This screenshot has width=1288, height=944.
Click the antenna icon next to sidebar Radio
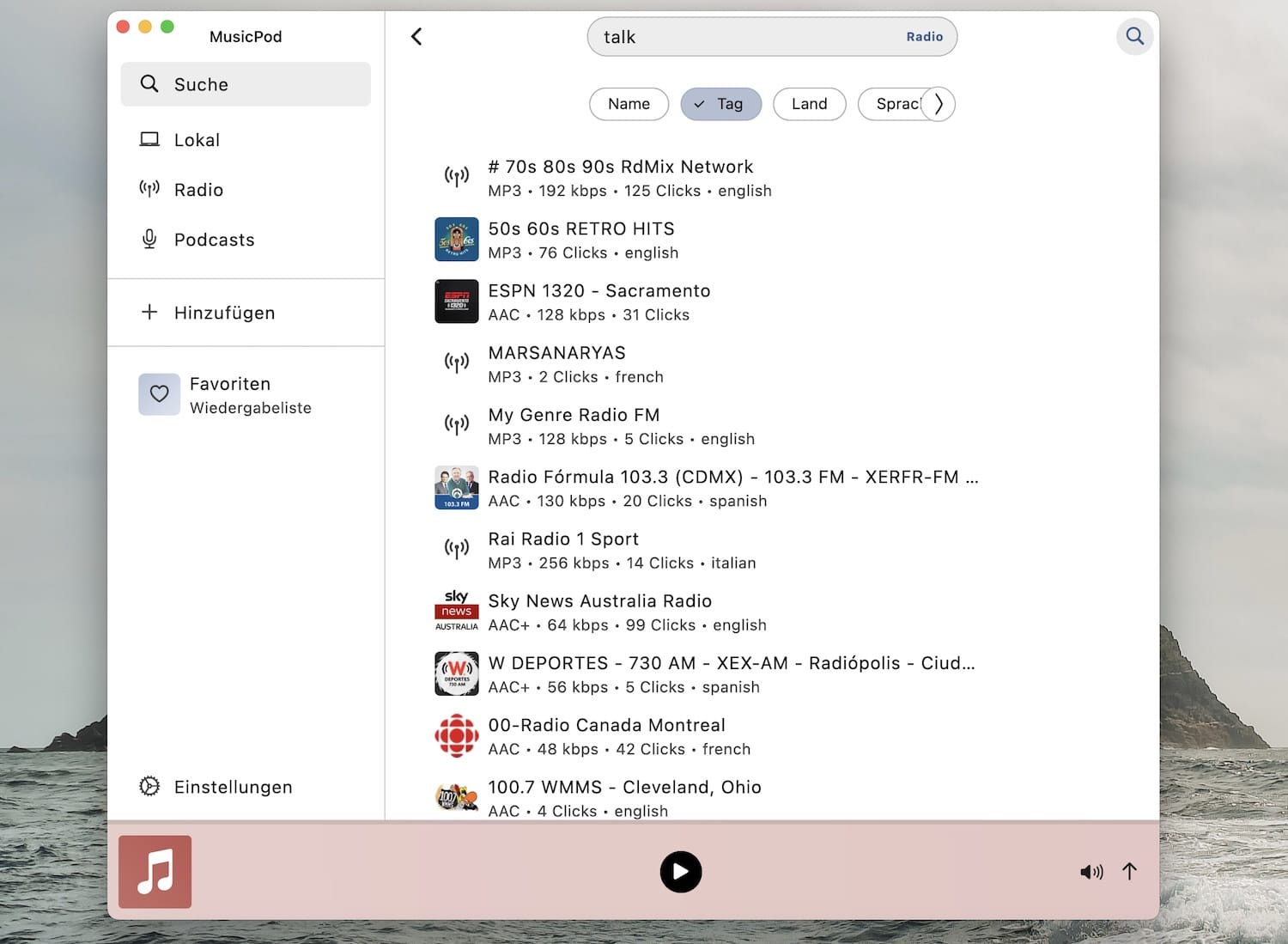[x=149, y=189]
